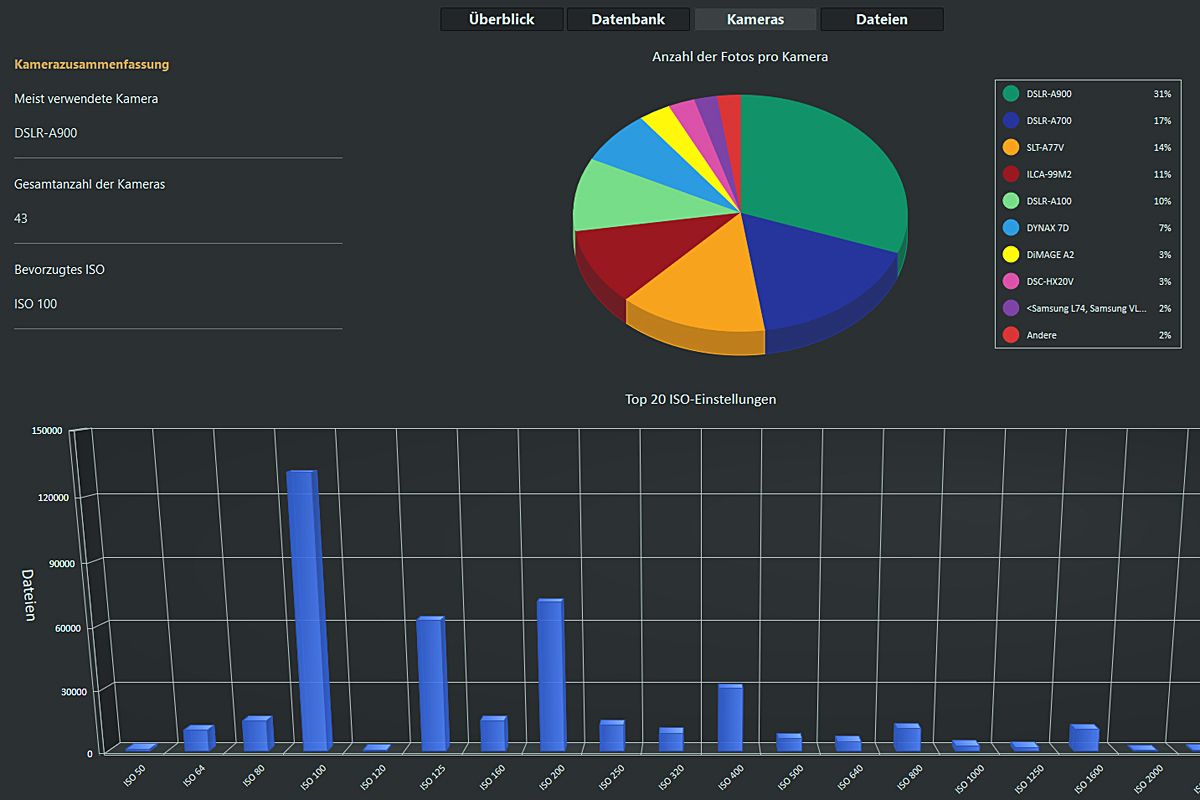The width and height of the screenshot is (1200, 800).
Task: Click the dark blue DSLR-A700 legend circle
Action: point(1011,121)
